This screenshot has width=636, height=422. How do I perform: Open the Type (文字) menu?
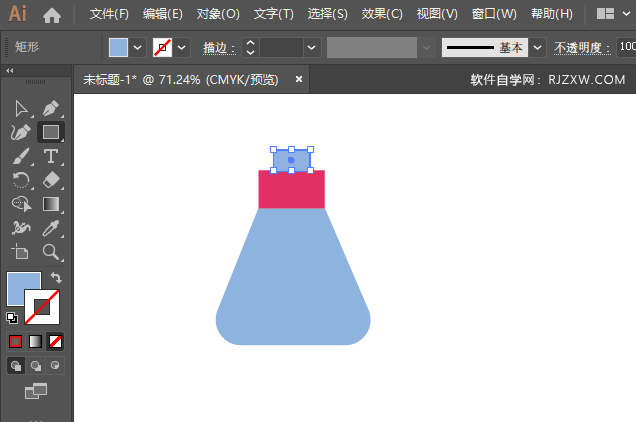(x=273, y=14)
